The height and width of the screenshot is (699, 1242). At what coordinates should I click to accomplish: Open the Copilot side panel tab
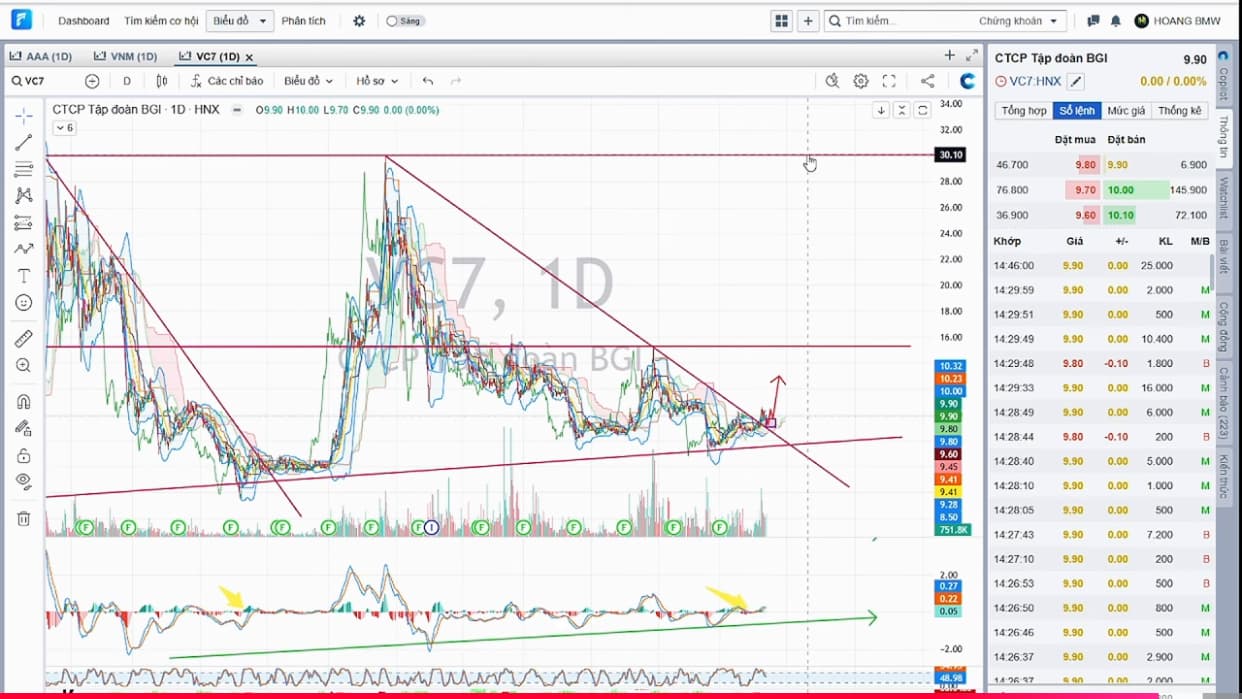pos(1224,76)
